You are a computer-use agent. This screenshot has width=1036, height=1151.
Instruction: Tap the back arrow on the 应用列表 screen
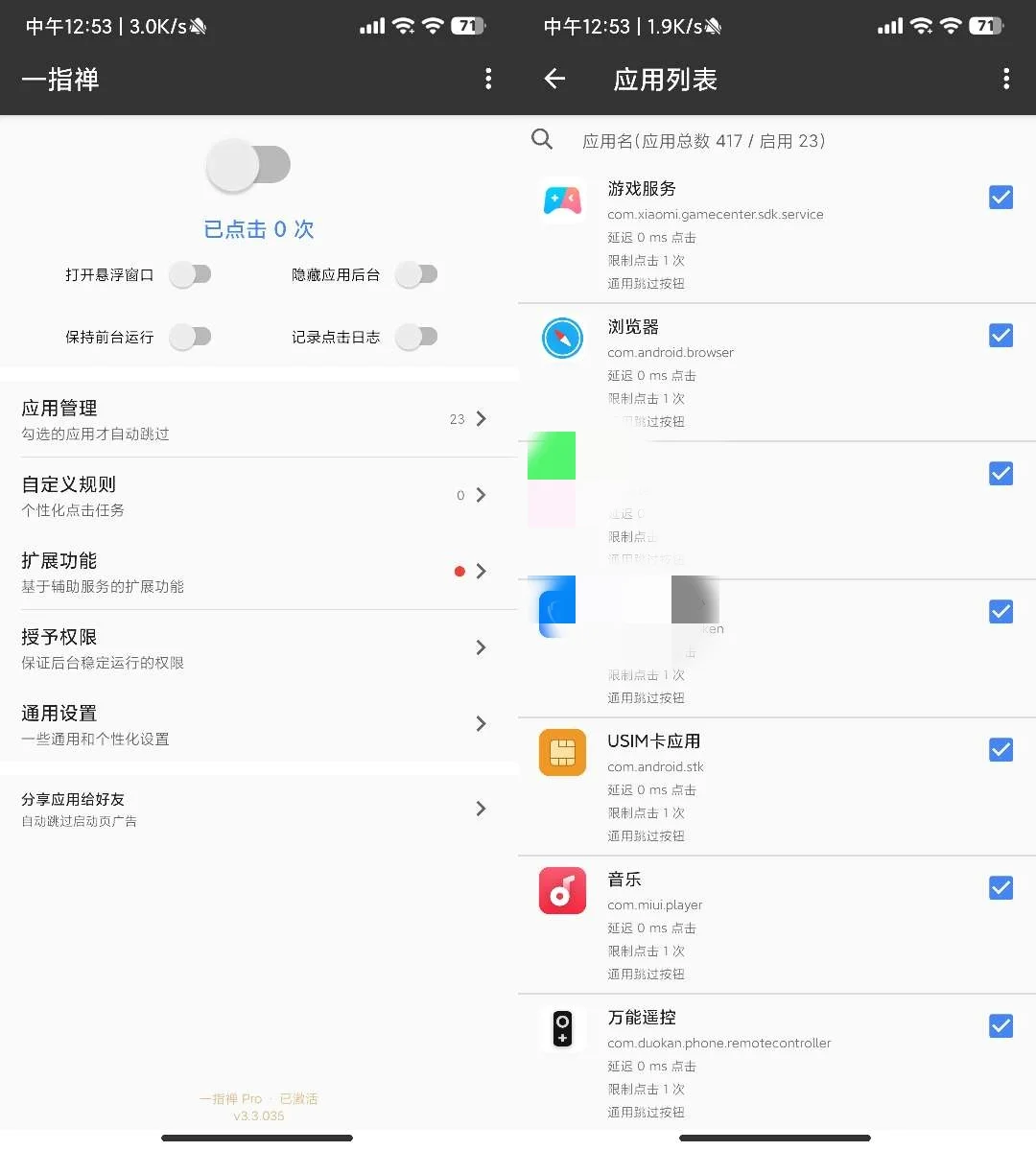553,80
